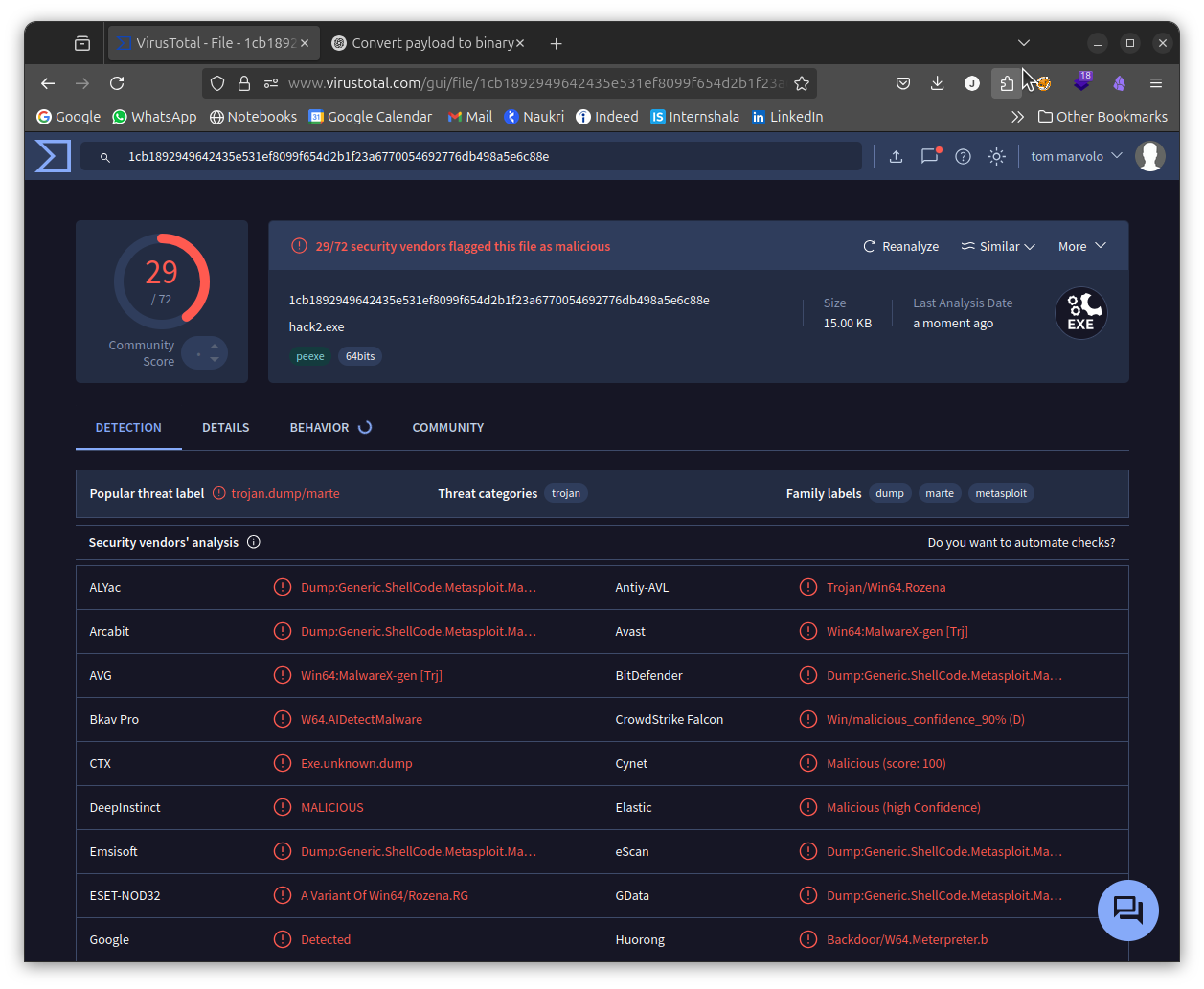Switch to the VirusTotal - File browser tab
Viewport: 1204px width, 989px height.
tap(214, 43)
